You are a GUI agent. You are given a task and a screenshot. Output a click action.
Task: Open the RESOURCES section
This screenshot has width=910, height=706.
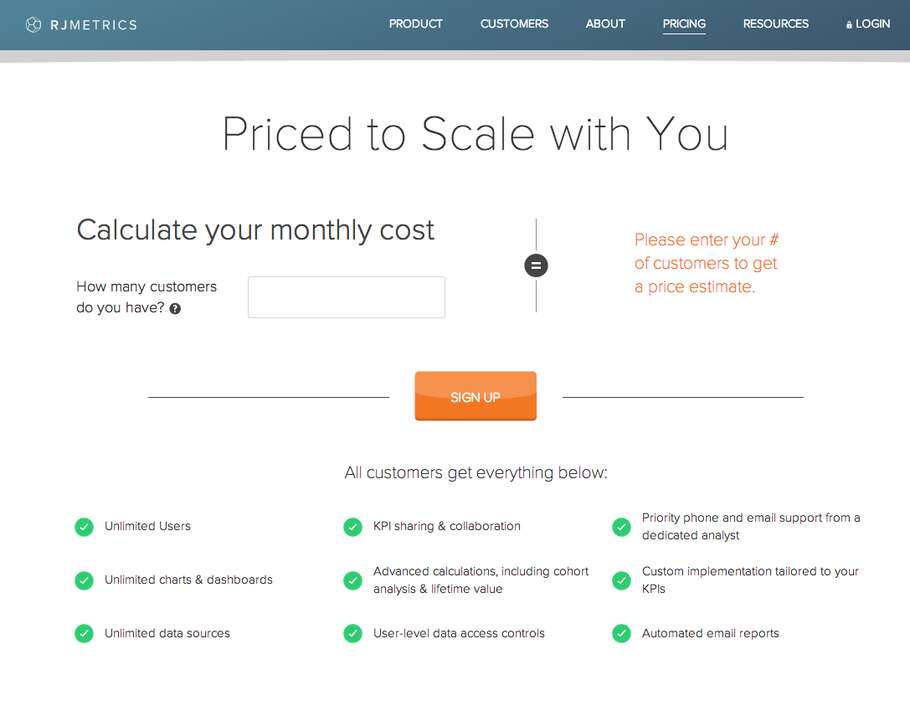(x=775, y=24)
